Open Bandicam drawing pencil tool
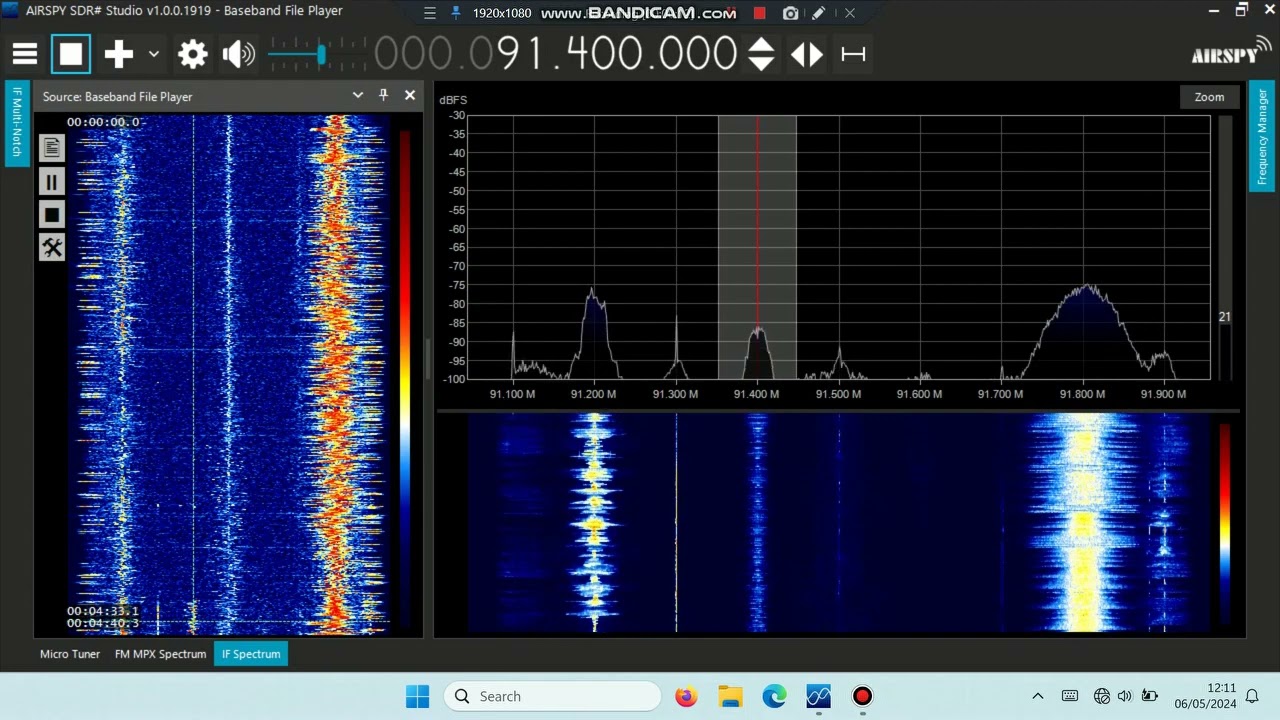The width and height of the screenshot is (1280, 720). pos(819,13)
